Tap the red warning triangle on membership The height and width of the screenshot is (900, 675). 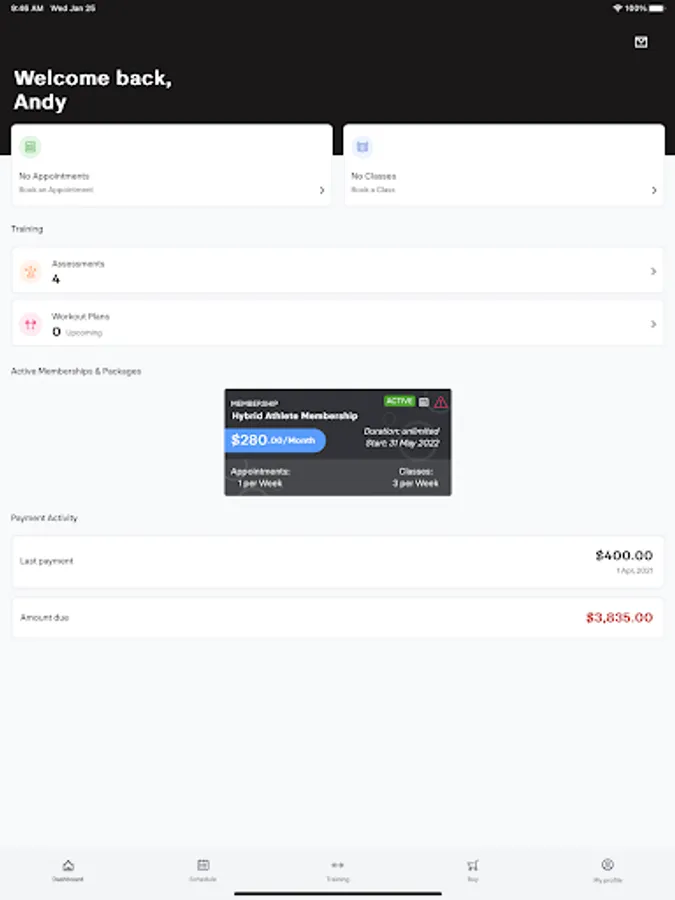point(440,402)
